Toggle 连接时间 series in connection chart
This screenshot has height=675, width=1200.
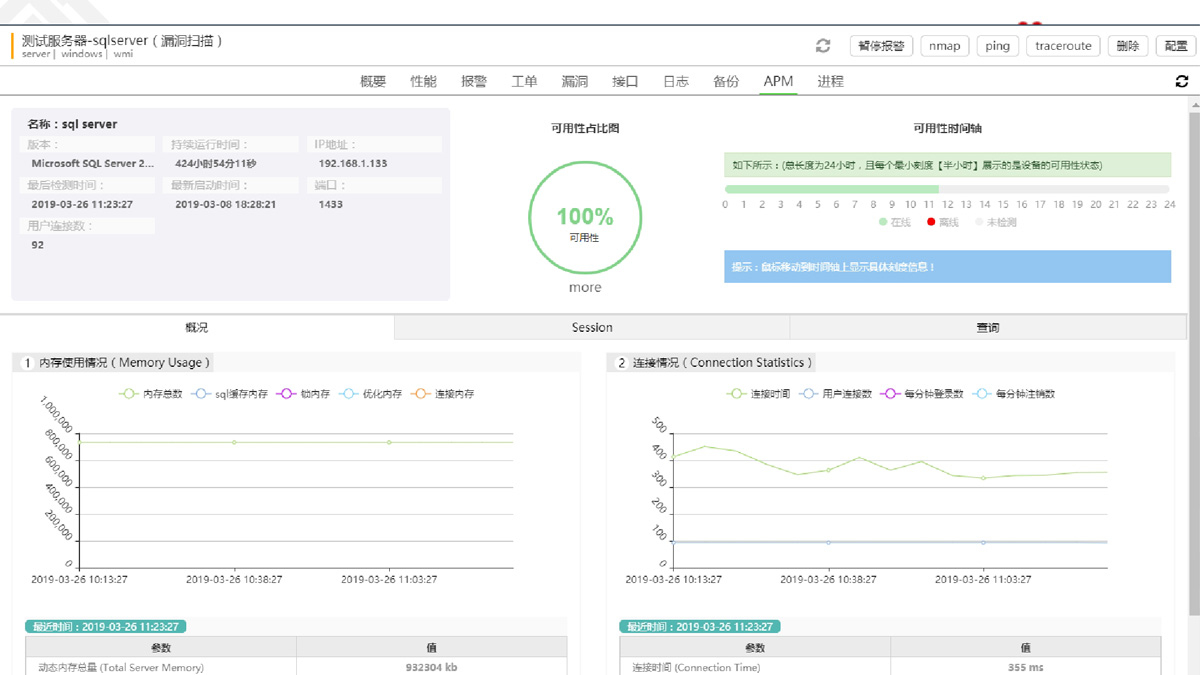click(x=759, y=394)
